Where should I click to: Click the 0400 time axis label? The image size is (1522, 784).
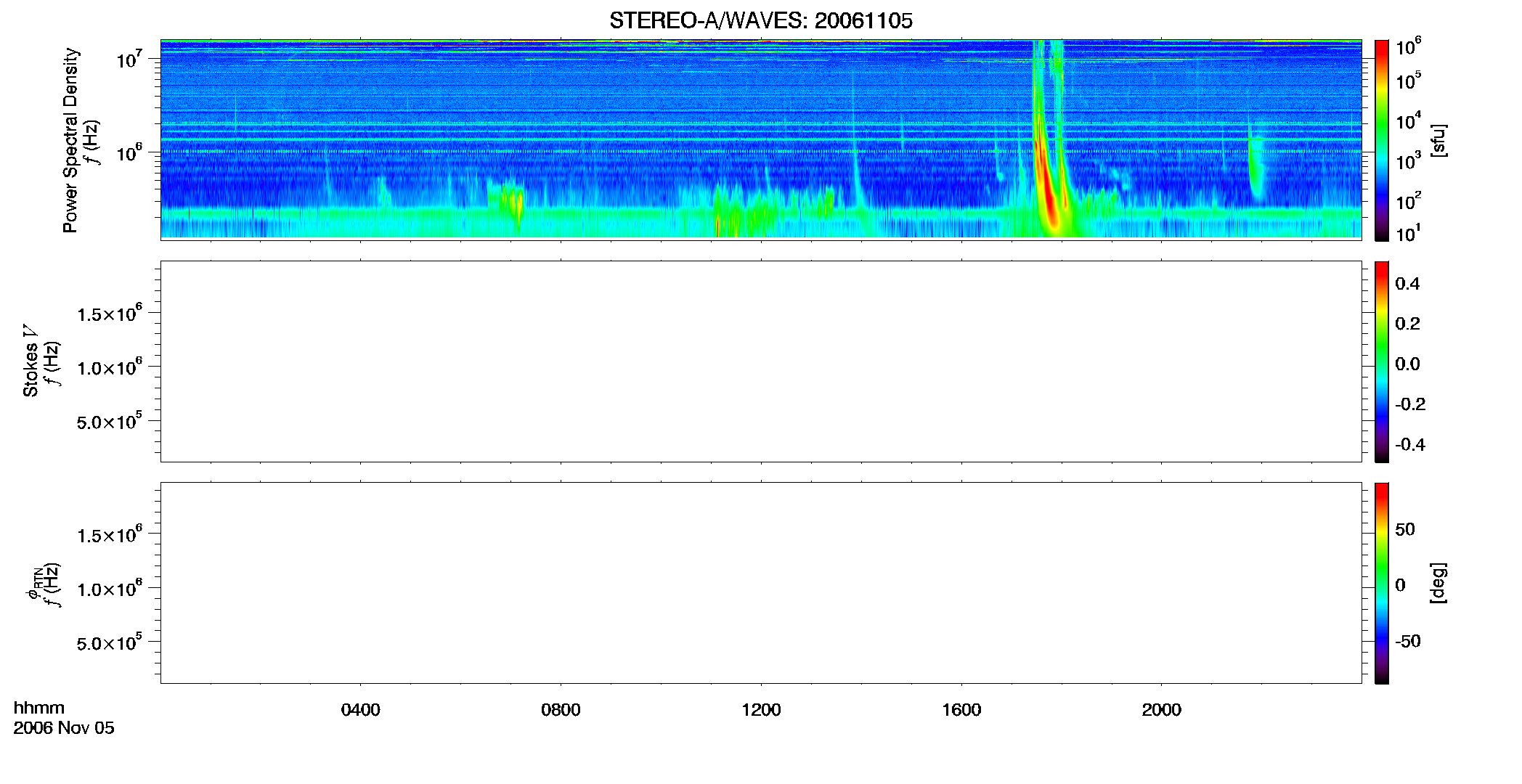[x=361, y=709]
